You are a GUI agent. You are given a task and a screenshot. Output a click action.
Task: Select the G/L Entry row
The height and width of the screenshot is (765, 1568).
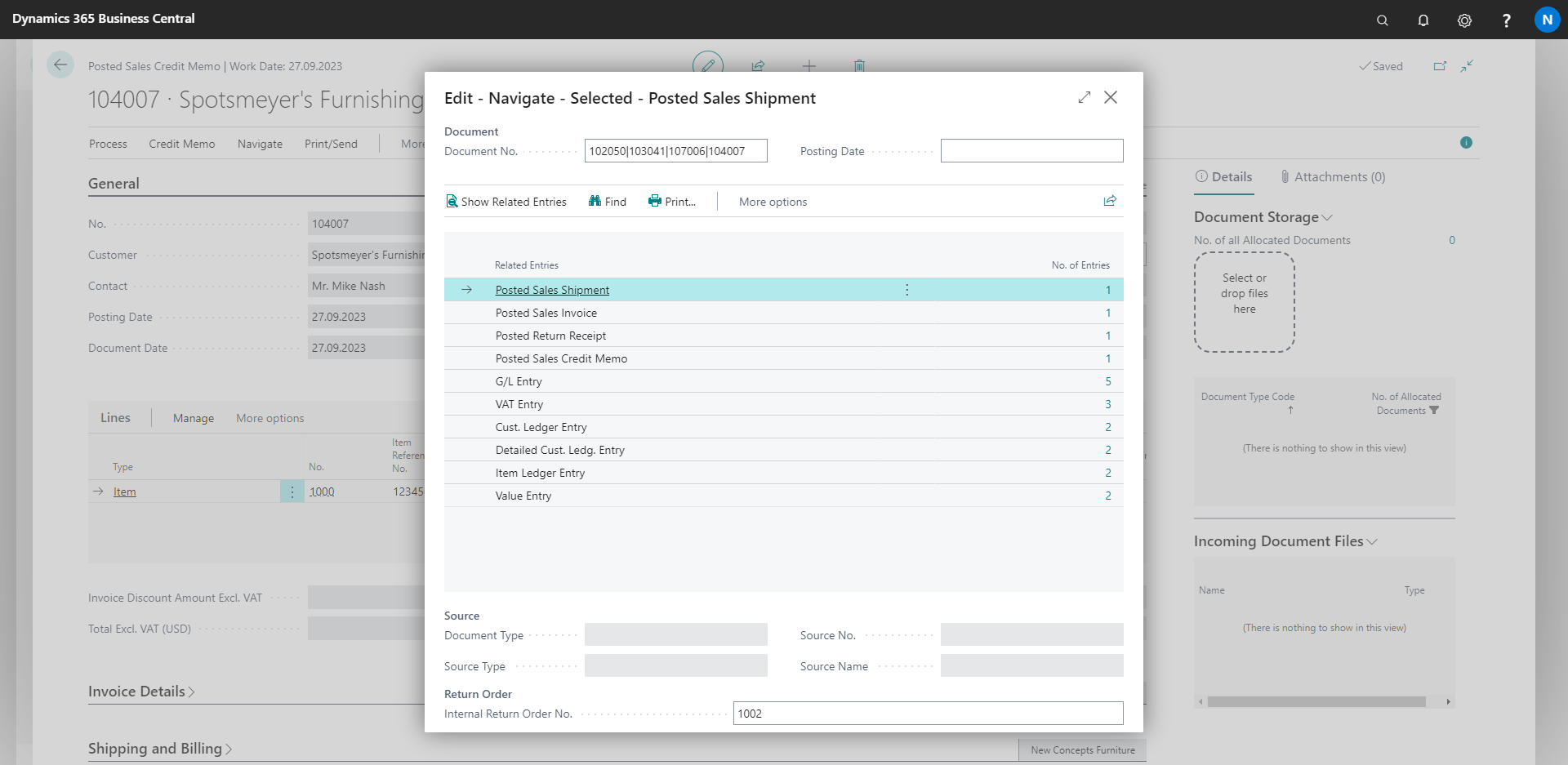(x=783, y=381)
